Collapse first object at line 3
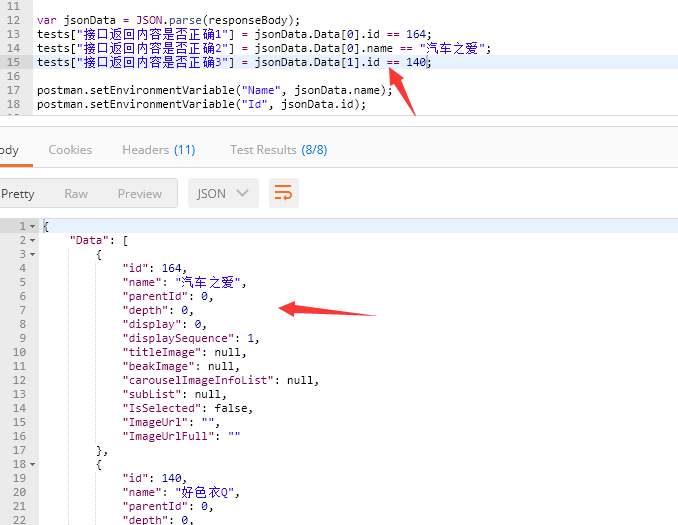 point(32,254)
